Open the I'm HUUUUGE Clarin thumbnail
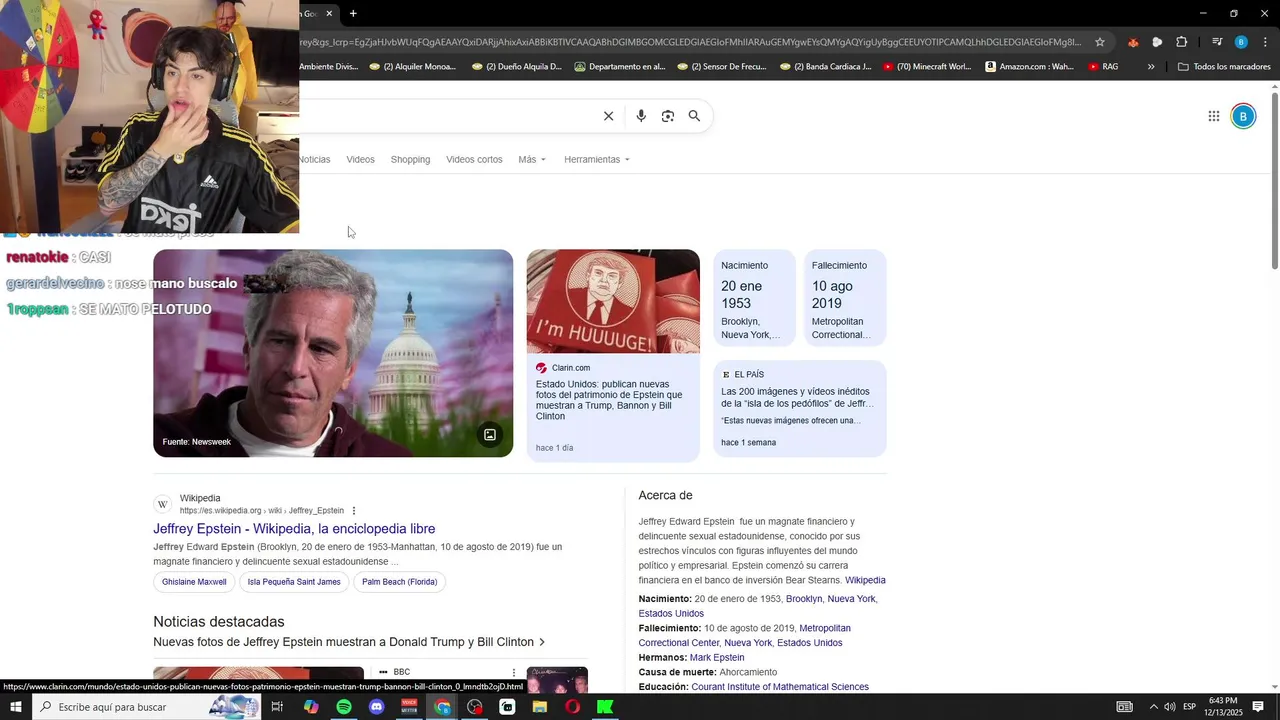Viewport: 1280px width, 720px height. (x=613, y=301)
